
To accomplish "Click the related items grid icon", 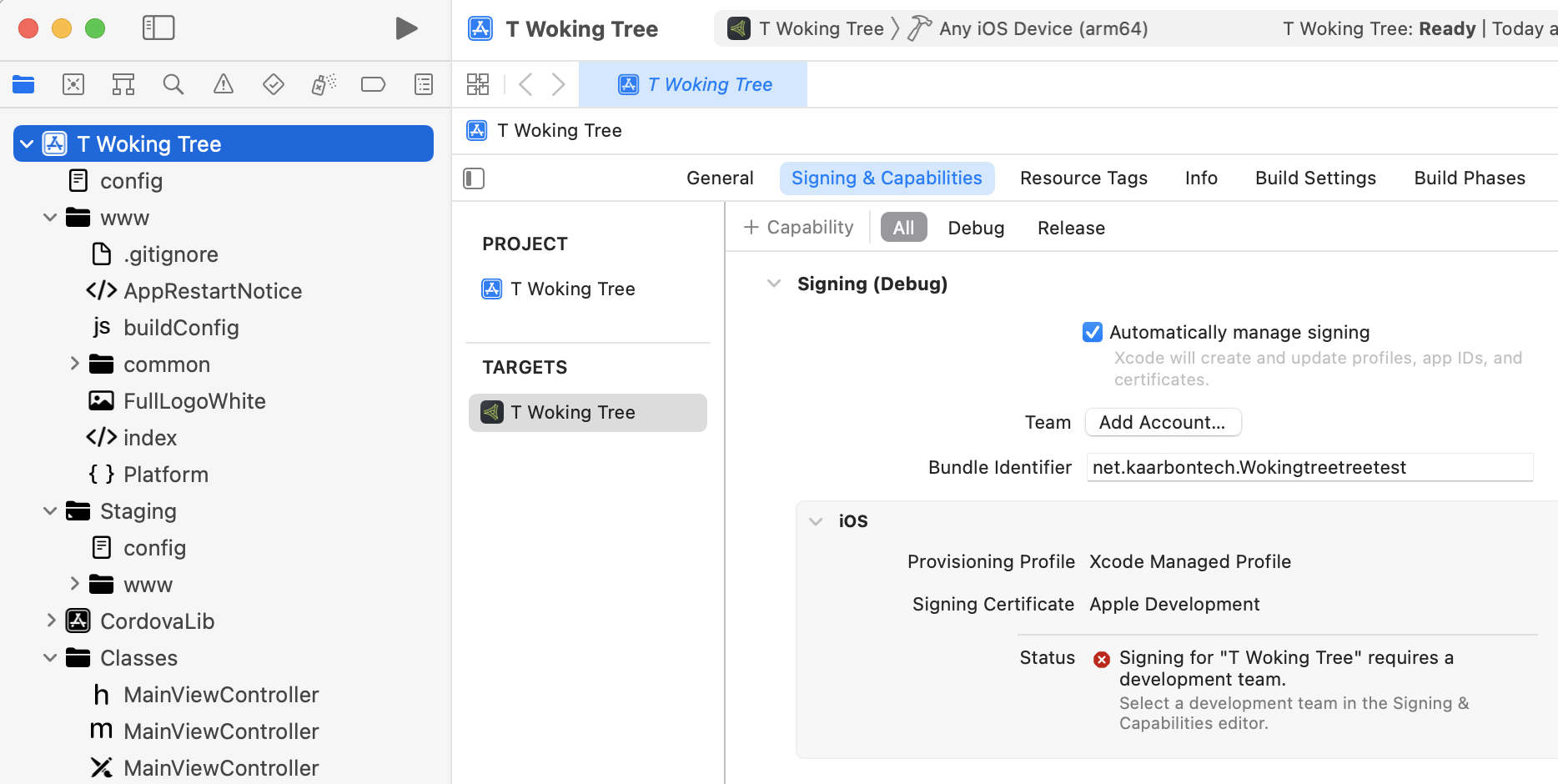I will [478, 83].
